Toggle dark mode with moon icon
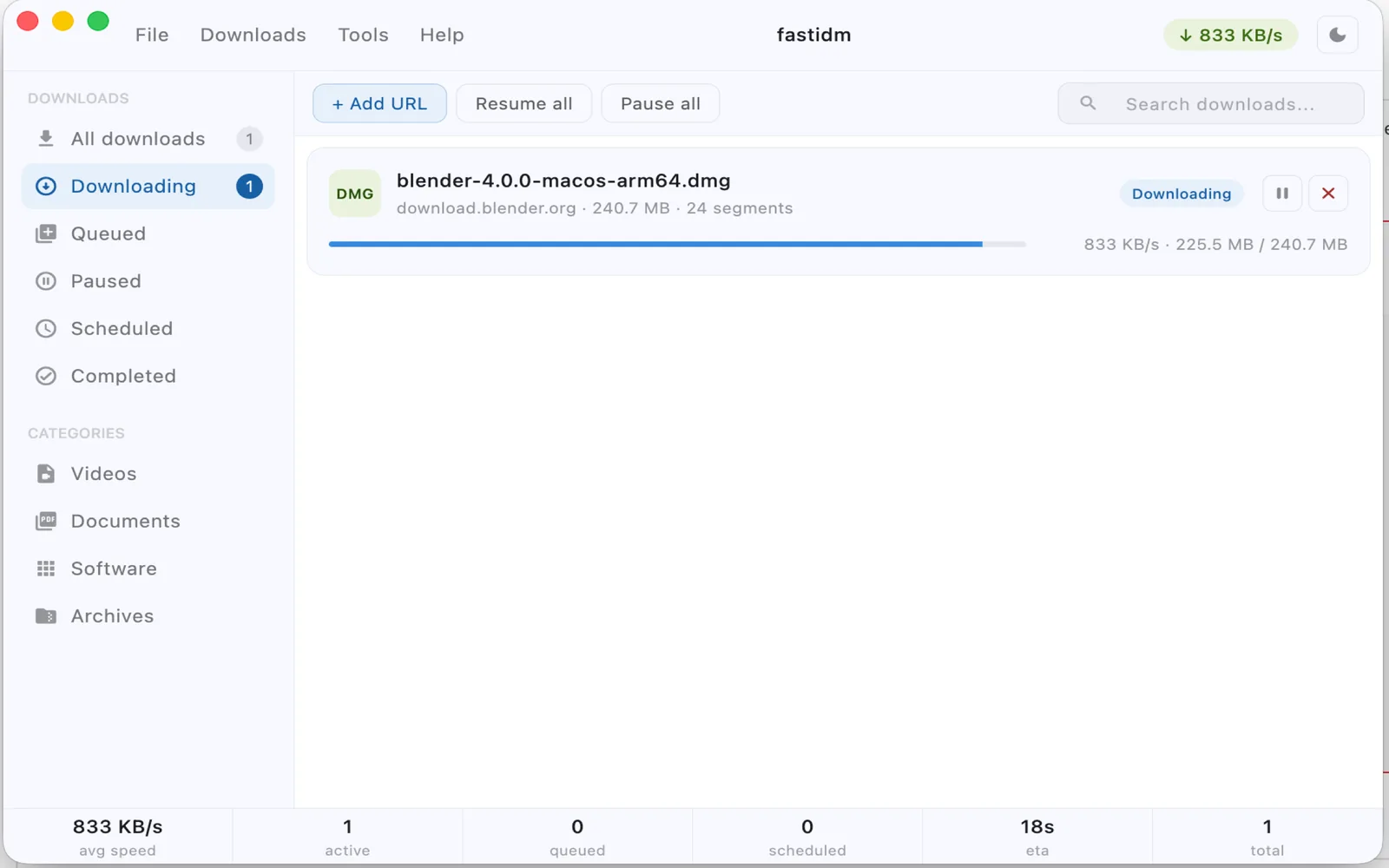This screenshot has width=1389, height=868. pyautogui.click(x=1338, y=35)
